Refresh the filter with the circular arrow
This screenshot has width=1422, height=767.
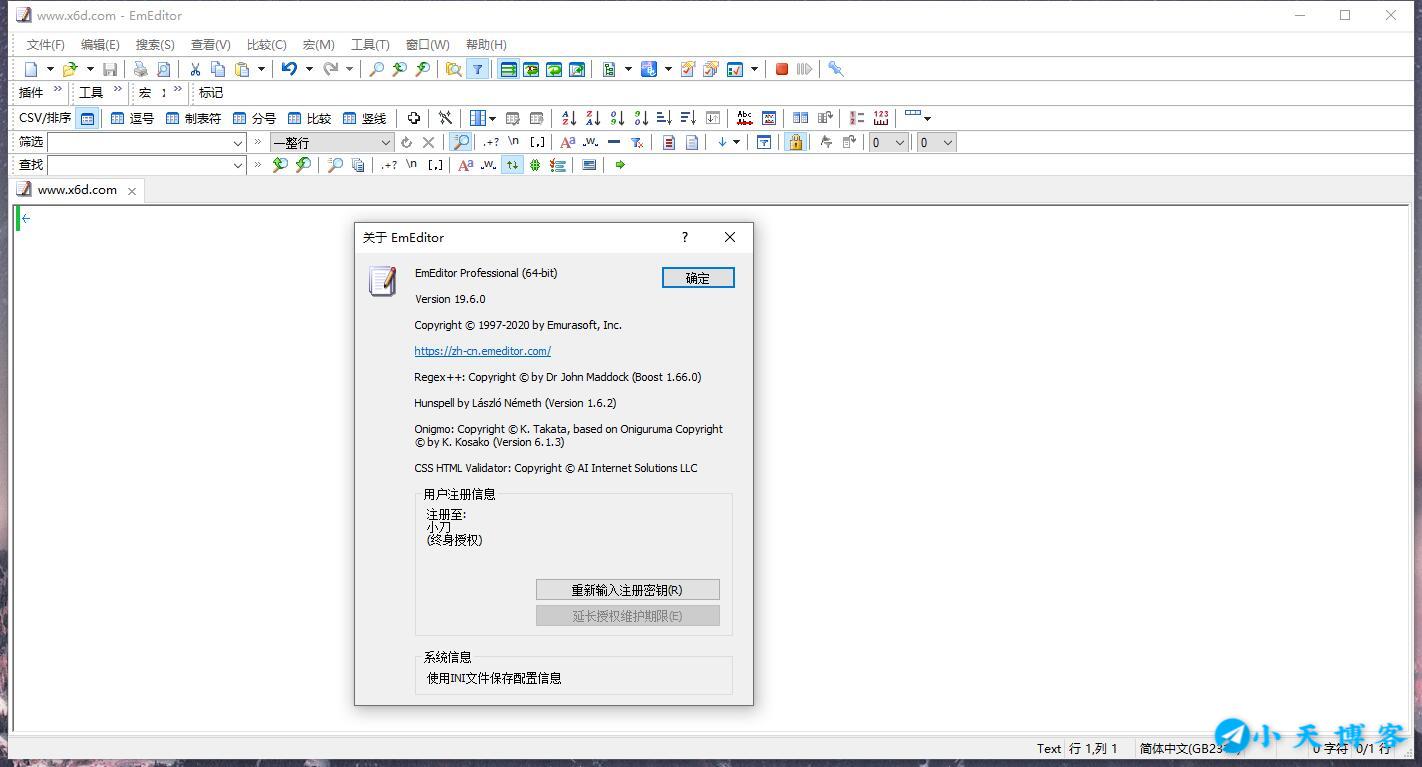pos(406,142)
